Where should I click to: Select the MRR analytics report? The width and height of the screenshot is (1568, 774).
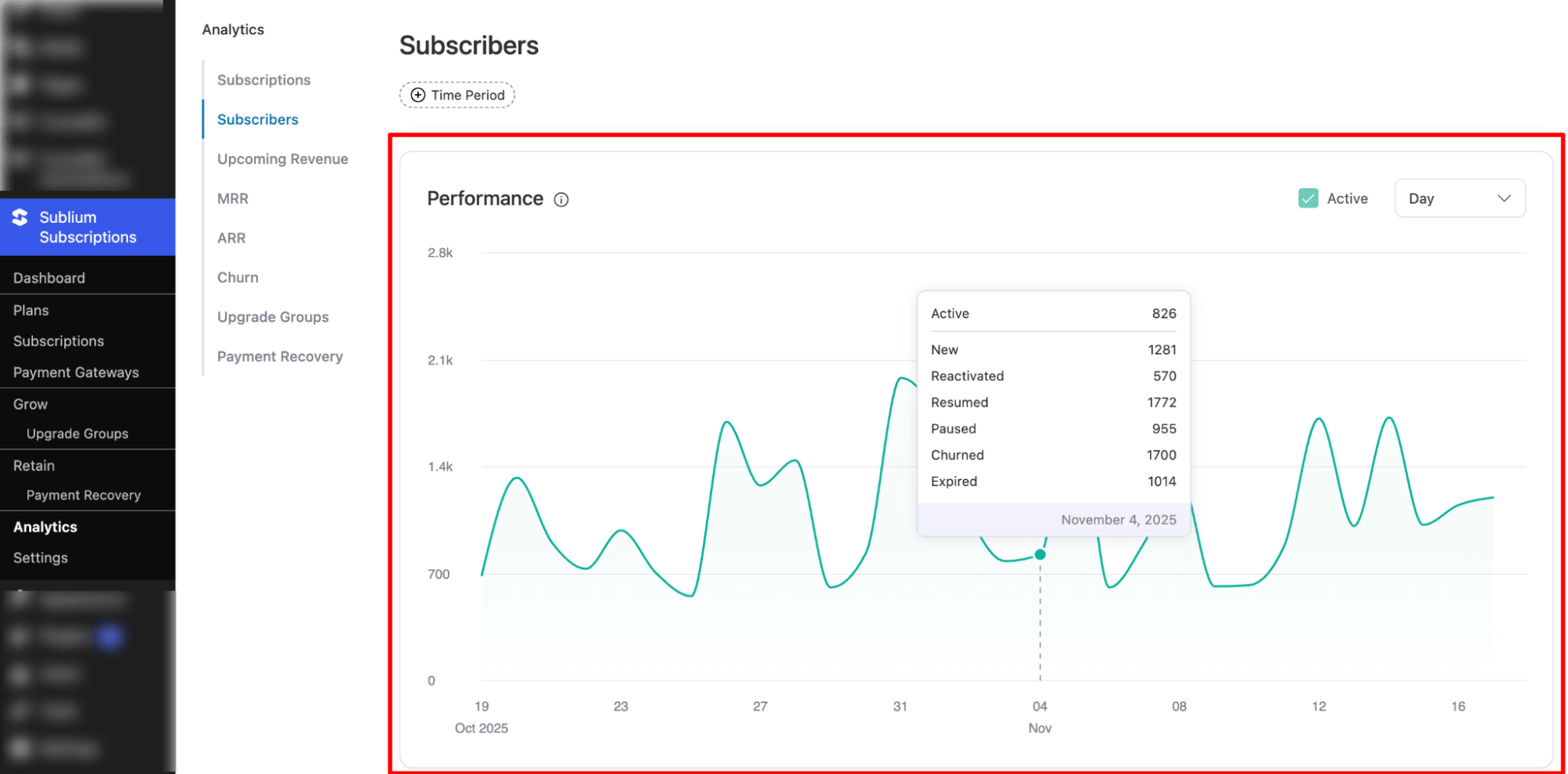point(232,198)
